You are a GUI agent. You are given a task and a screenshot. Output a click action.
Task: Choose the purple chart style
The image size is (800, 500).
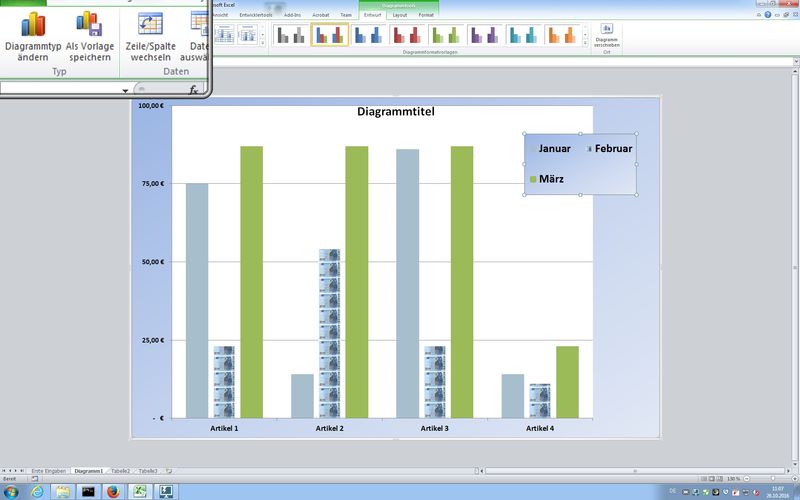484,36
